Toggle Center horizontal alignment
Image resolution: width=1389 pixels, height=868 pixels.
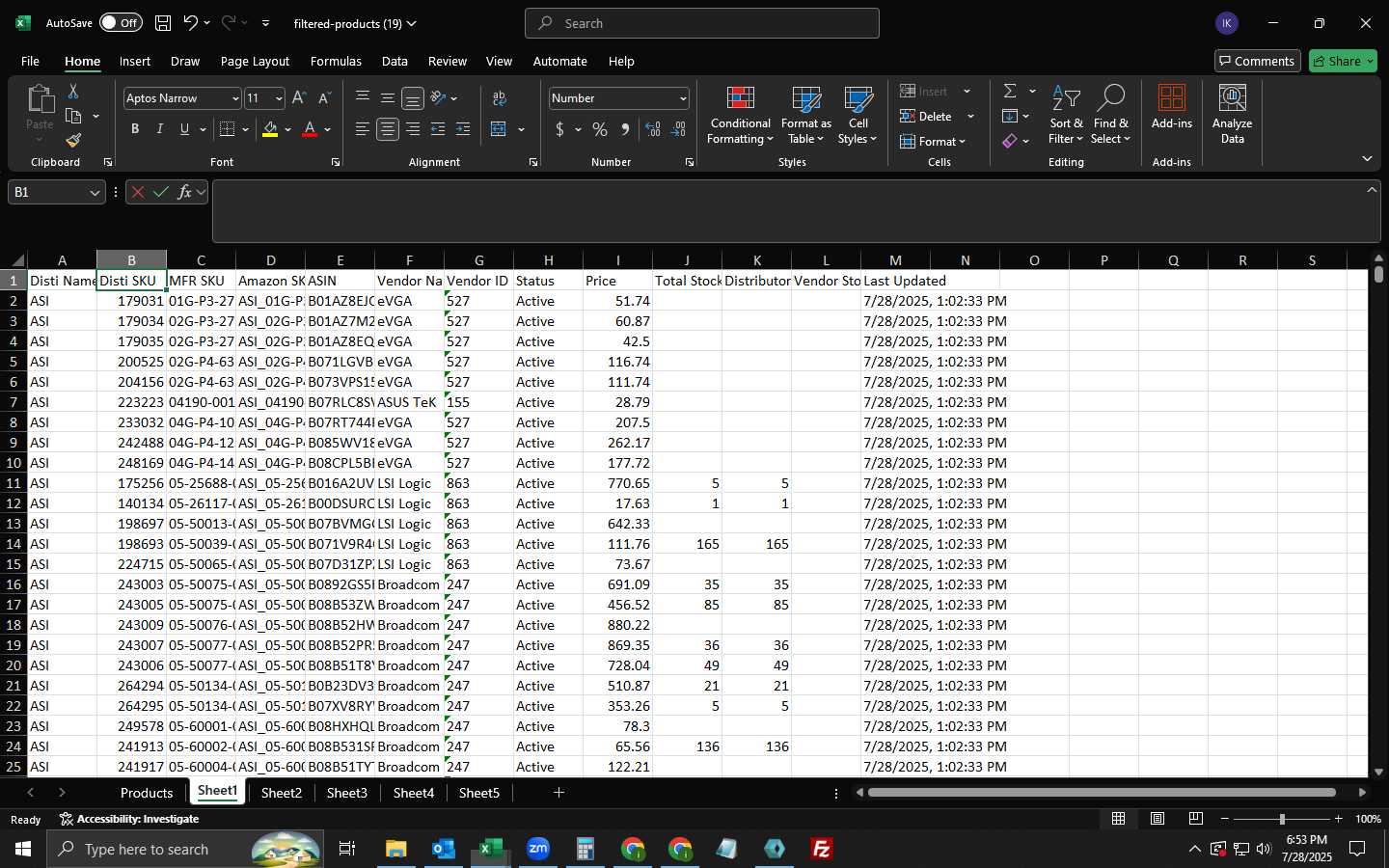pyautogui.click(x=388, y=129)
